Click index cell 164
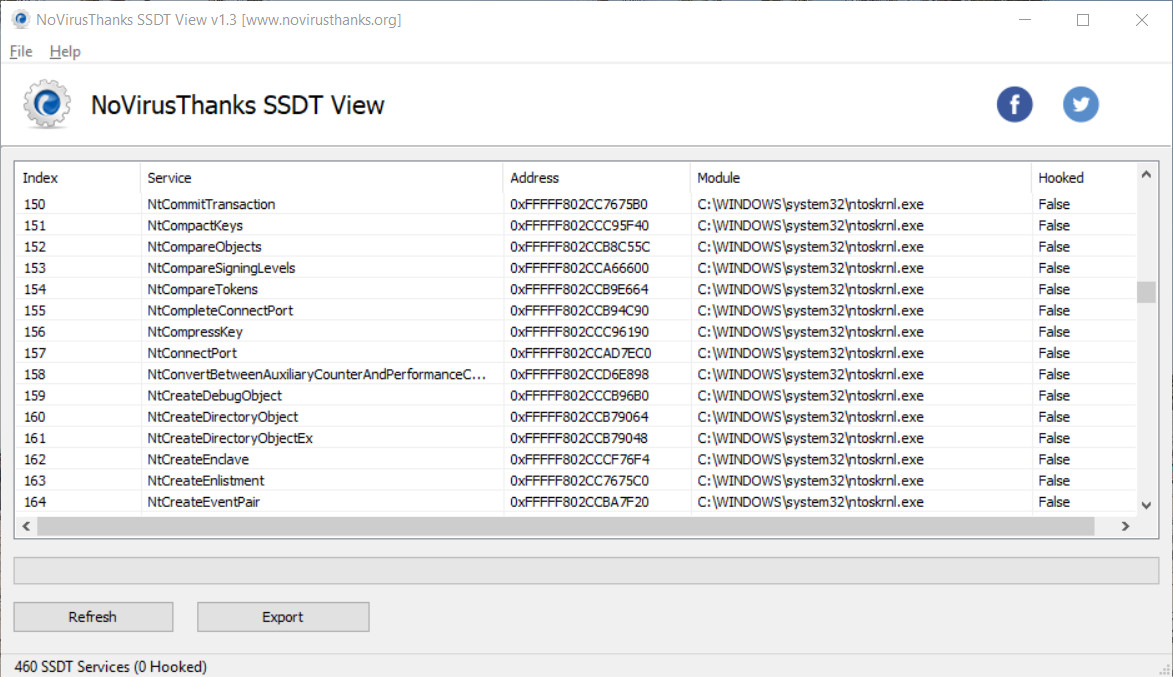 [34, 502]
